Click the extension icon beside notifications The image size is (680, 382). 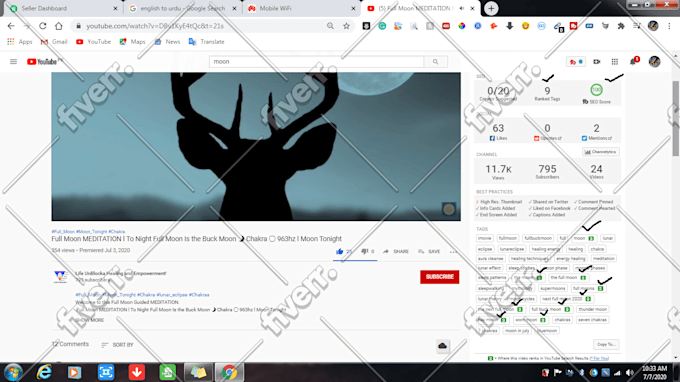tap(575, 62)
